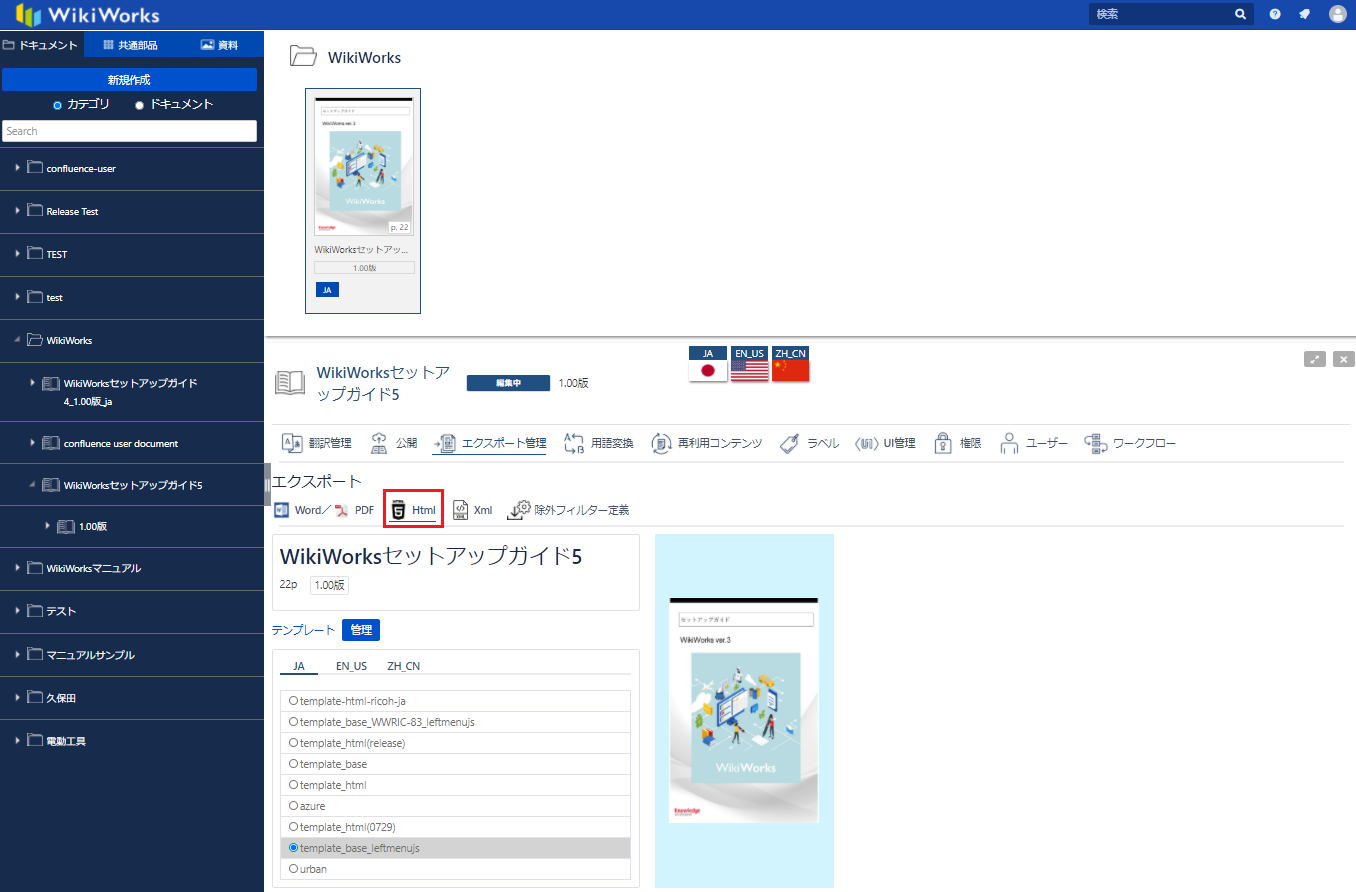The image size is (1356, 892).
Task: Click the publish (公開) icon
Action: coord(379,443)
